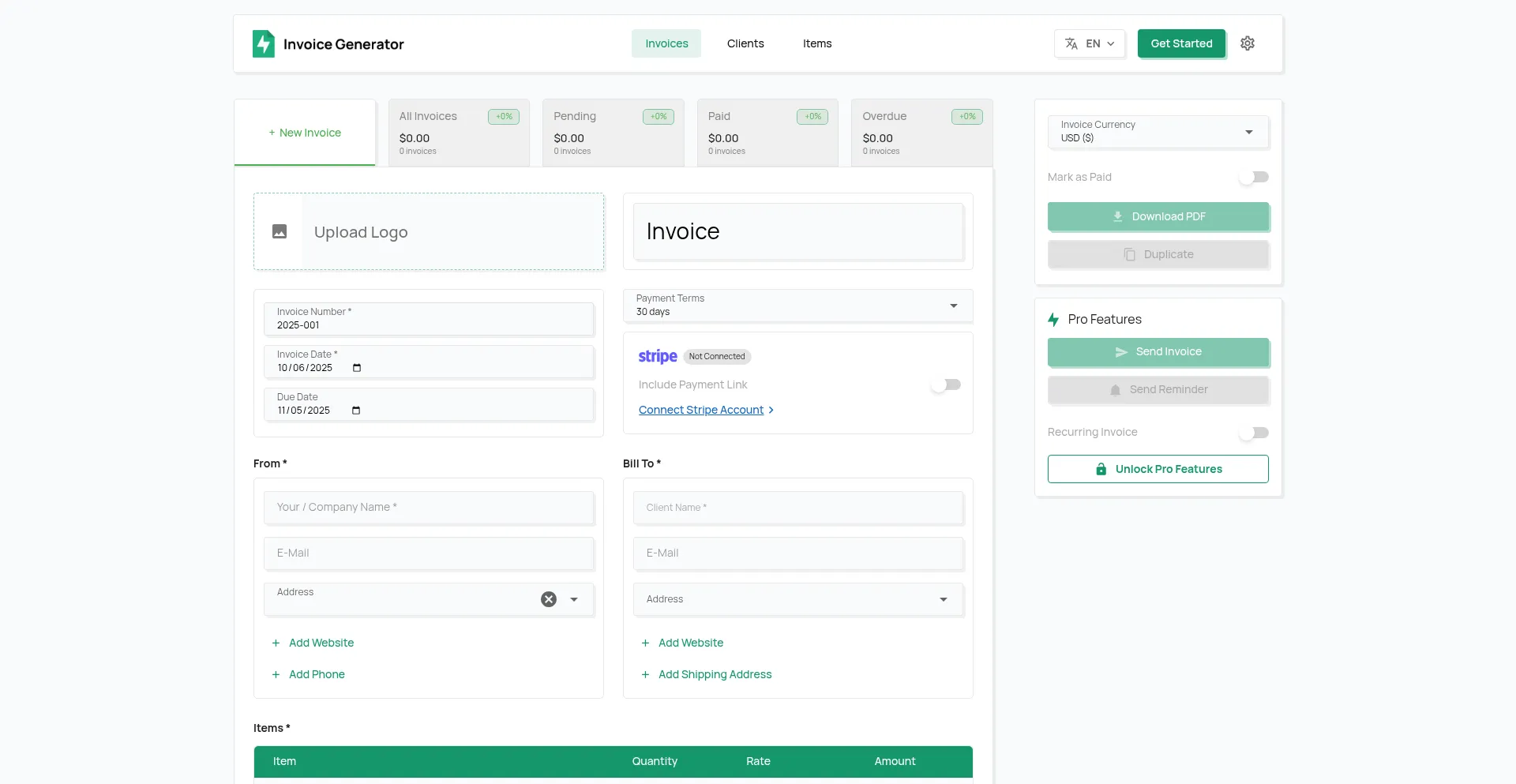
Task: Click the plus icon beside Add Phone
Action: click(x=276, y=674)
